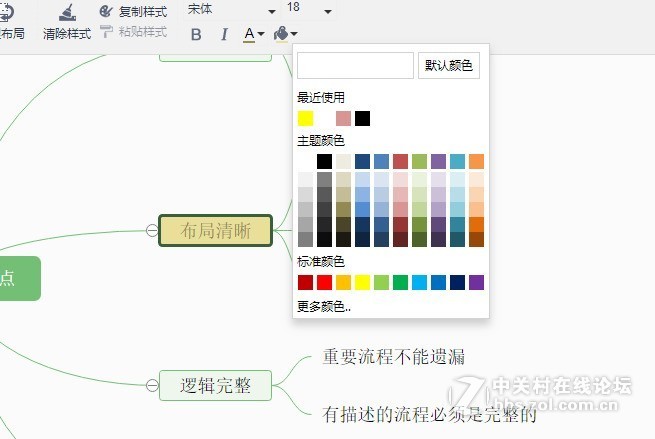The height and width of the screenshot is (439, 655).
Task: Choose teal theme color in top row
Action: 457,162
